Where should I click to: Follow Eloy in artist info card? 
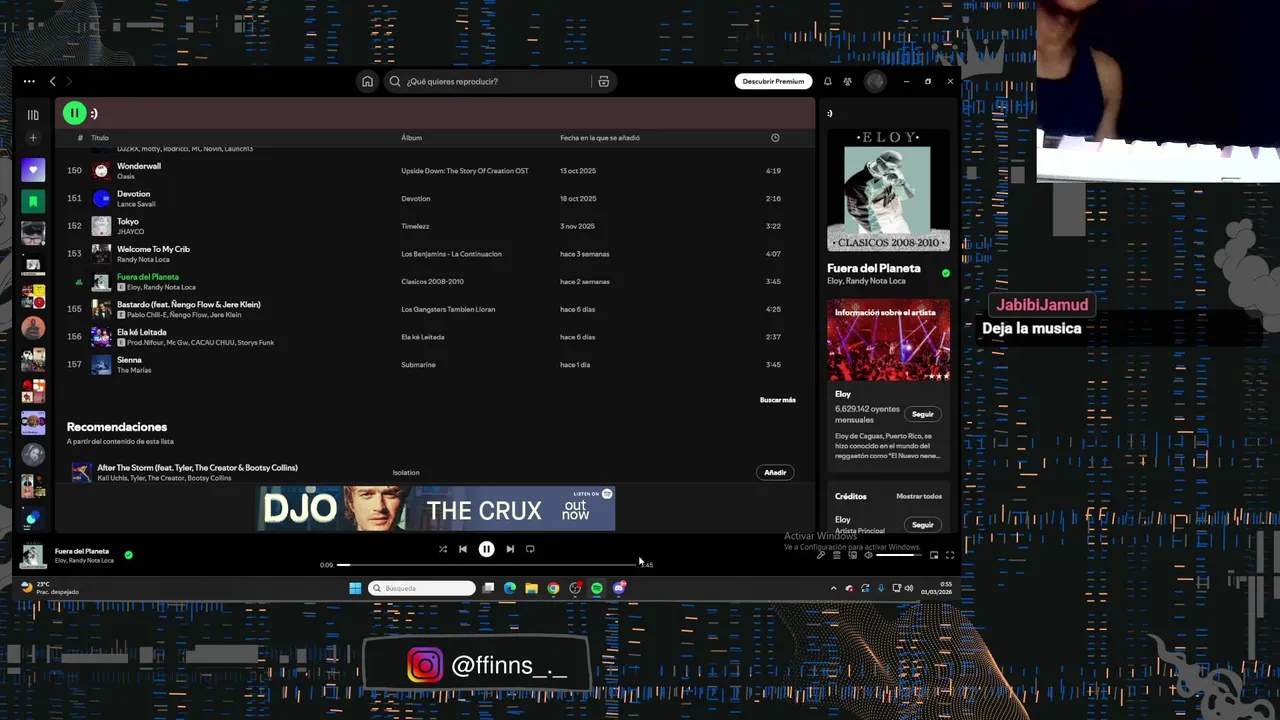coord(923,414)
